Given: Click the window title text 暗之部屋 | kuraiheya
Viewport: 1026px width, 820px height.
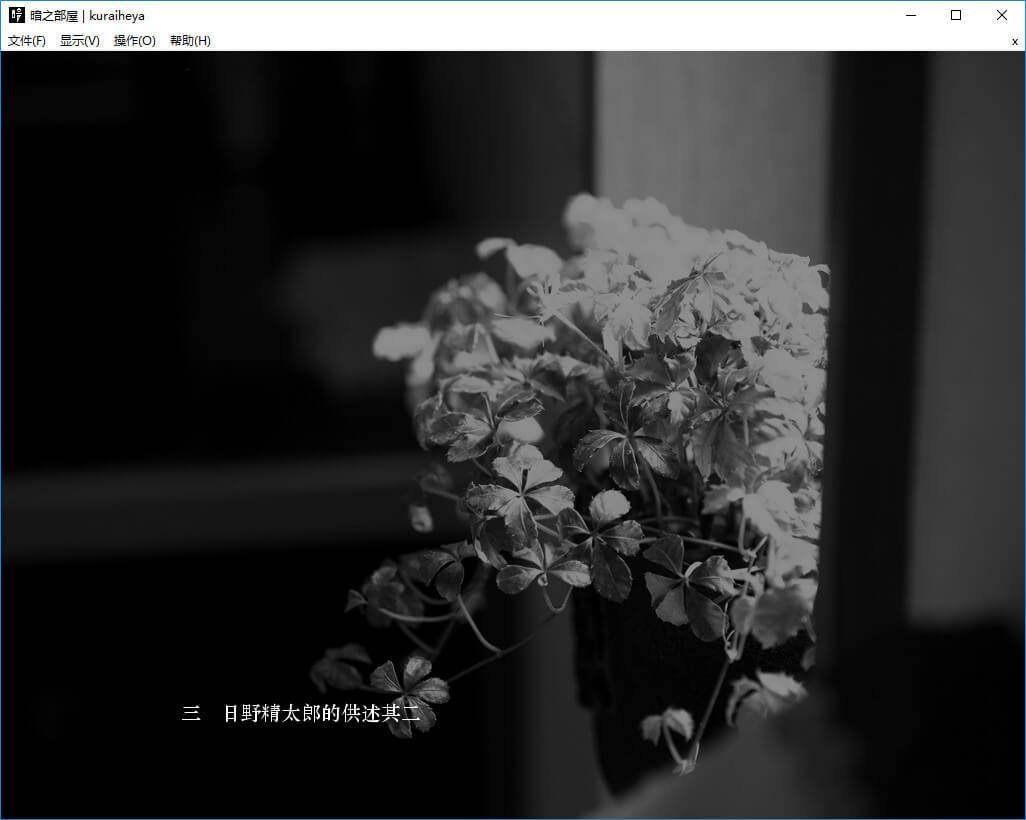Looking at the screenshot, I should coord(87,16).
